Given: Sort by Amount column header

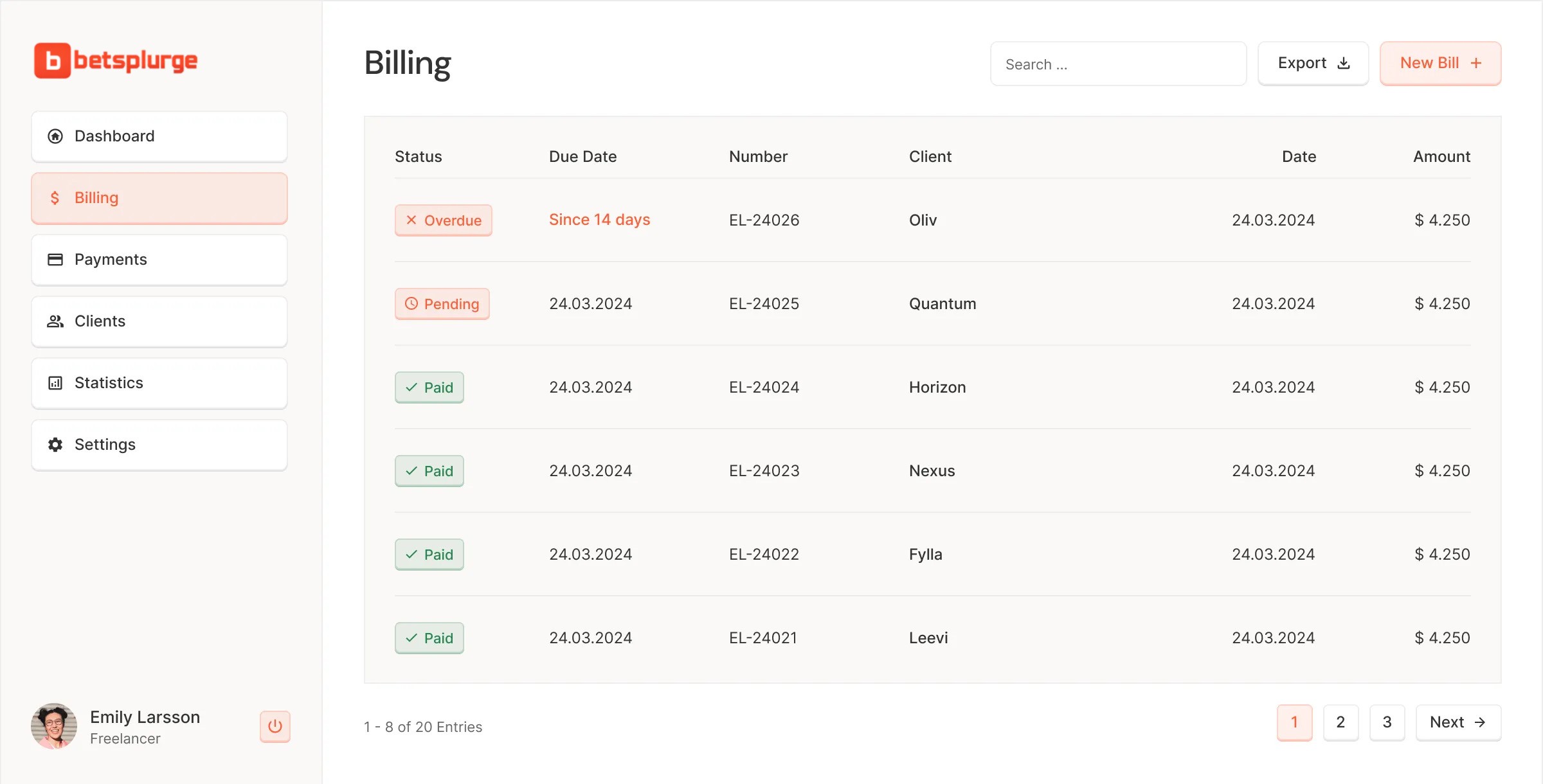Looking at the screenshot, I should 1441,157.
